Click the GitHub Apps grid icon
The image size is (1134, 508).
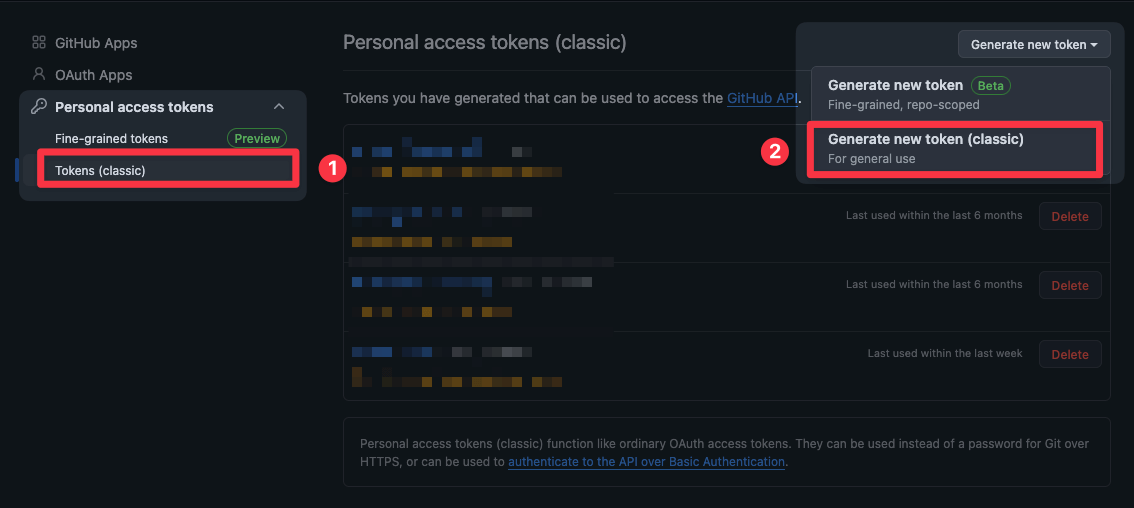(x=39, y=43)
